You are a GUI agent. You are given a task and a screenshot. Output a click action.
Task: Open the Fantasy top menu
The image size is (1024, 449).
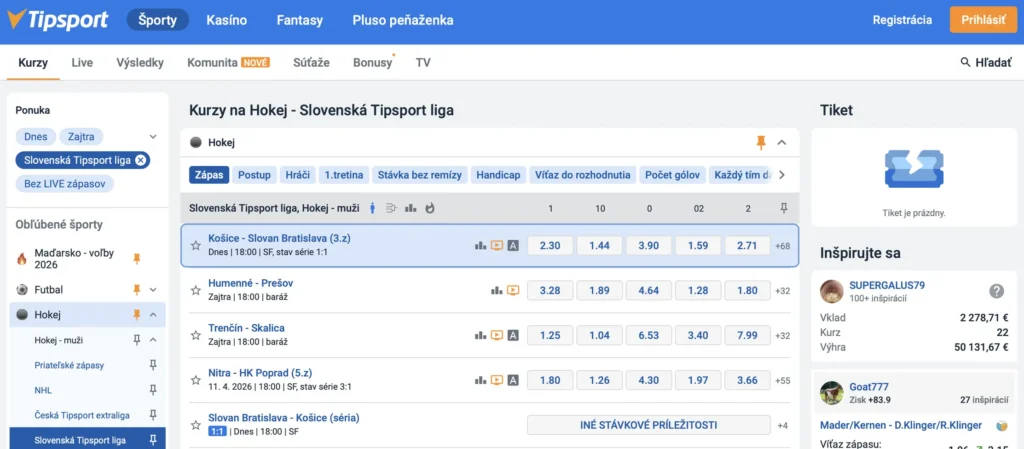click(300, 20)
